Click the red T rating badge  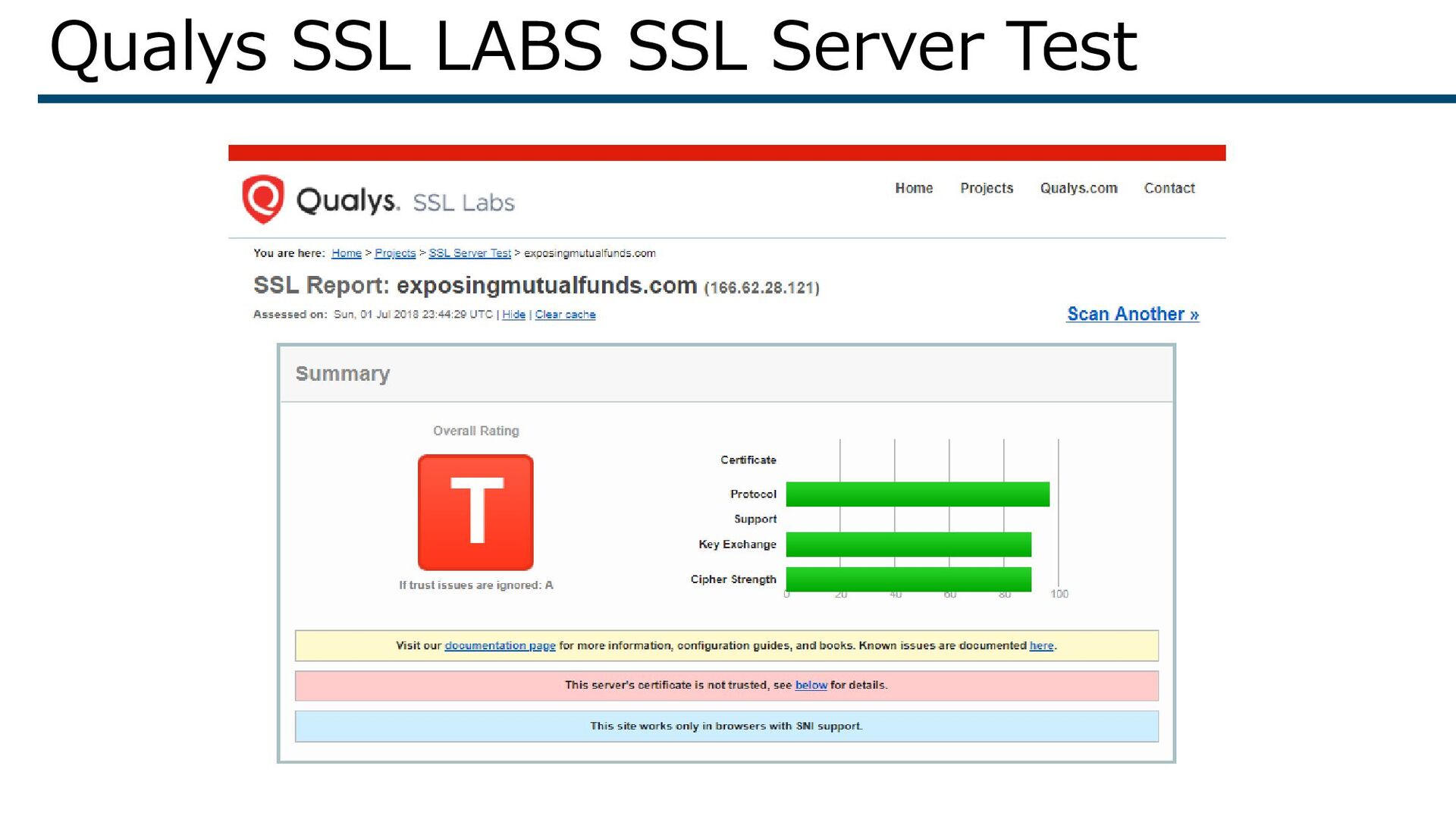tap(475, 512)
